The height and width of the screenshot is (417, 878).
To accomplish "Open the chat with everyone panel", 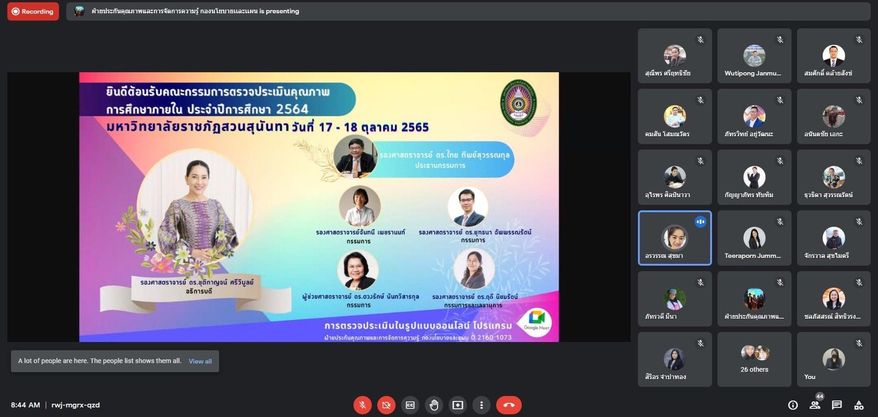I will [838, 405].
